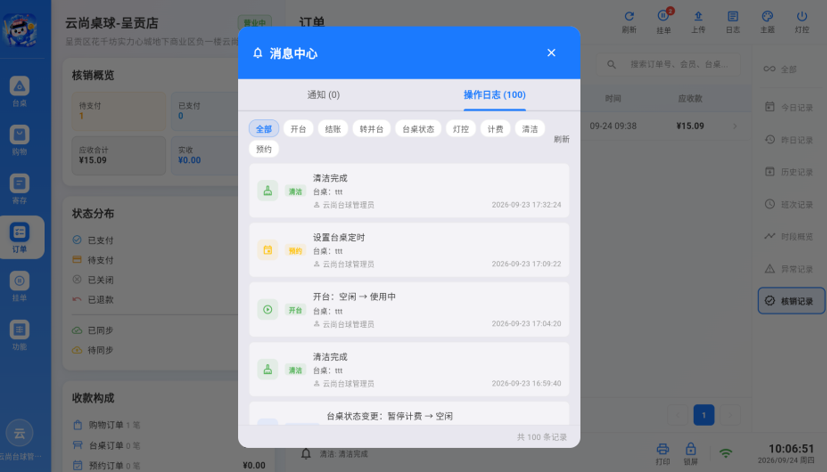Select 班次记录 in right panel

[790, 204]
